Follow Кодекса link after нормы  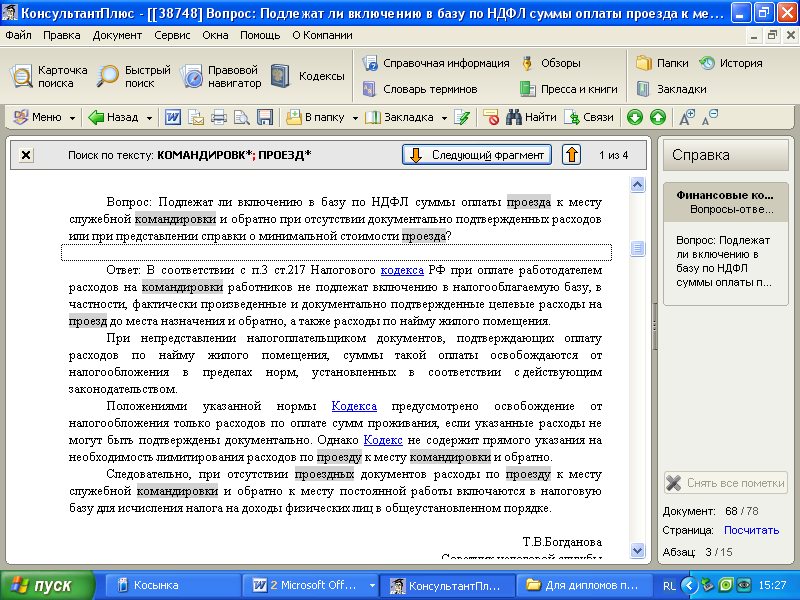[354, 406]
